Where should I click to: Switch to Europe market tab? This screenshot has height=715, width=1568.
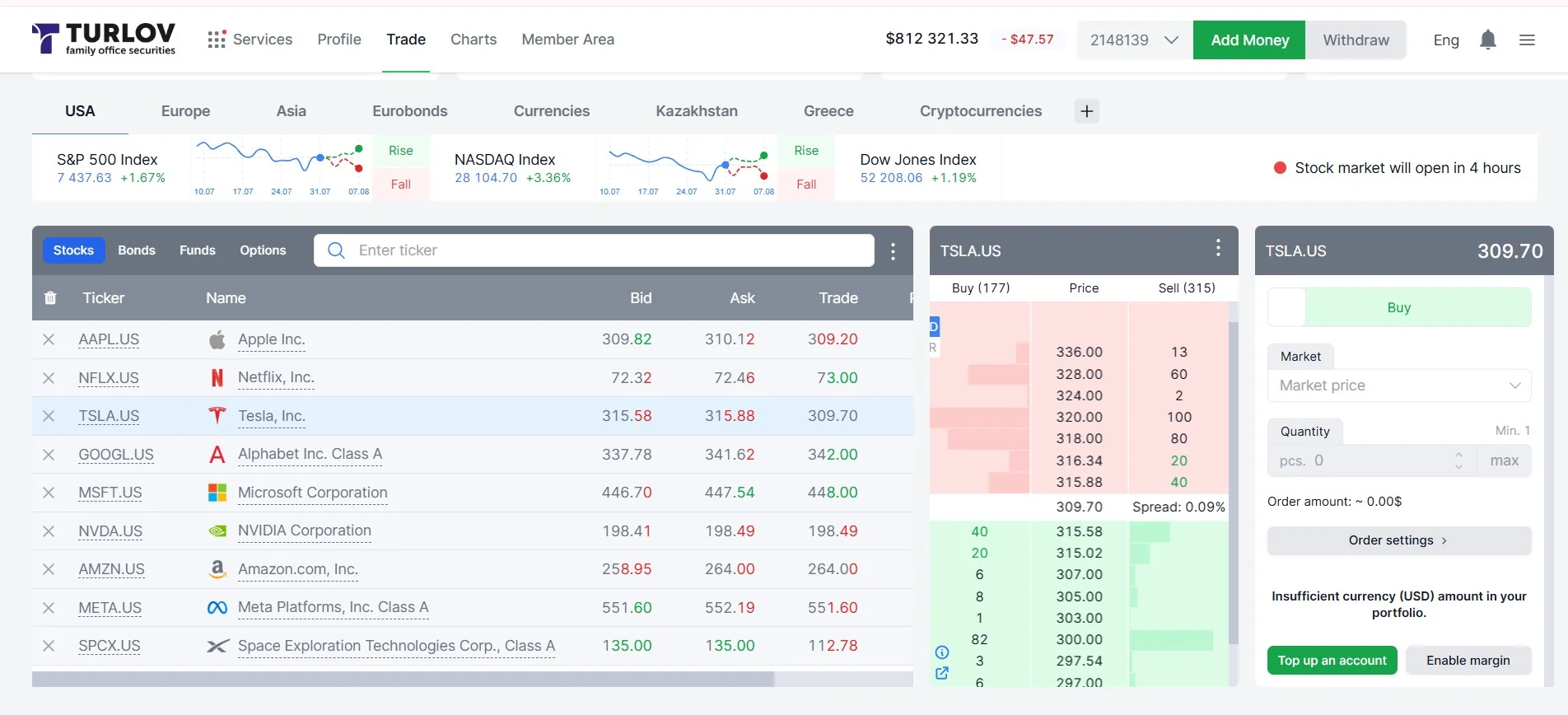tap(185, 111)
